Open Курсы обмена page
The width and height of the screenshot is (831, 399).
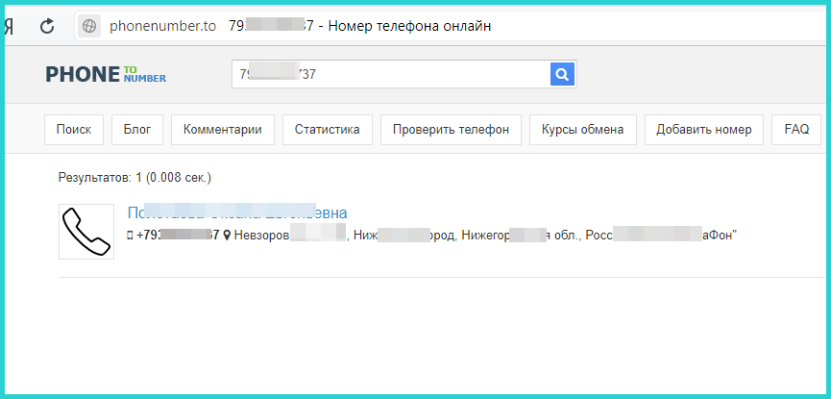(x=582, y=129)
